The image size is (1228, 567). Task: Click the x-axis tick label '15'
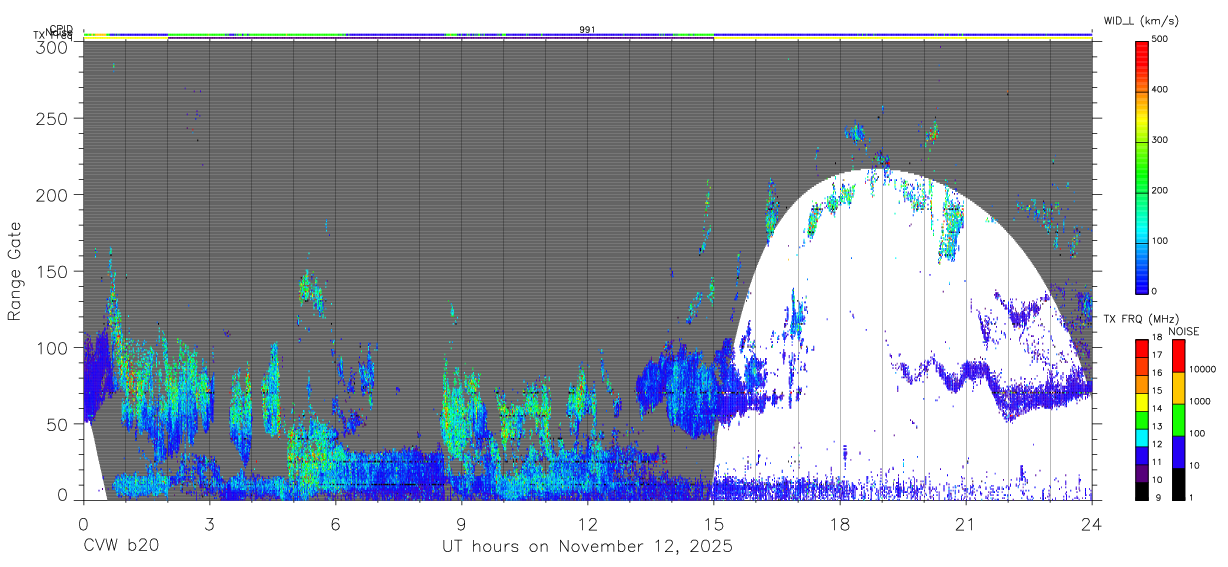point(714,523)
